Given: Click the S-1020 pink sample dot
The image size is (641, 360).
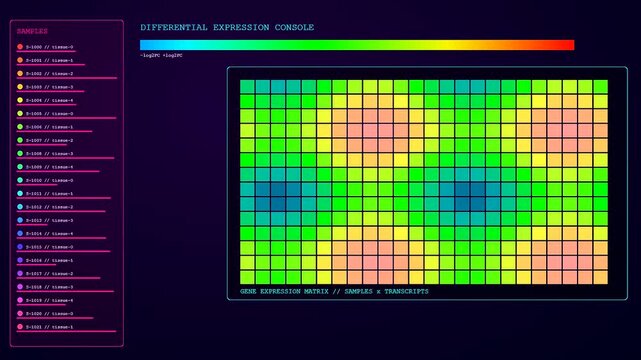Looking at the screenshot, I should click(x=20, y=313).
